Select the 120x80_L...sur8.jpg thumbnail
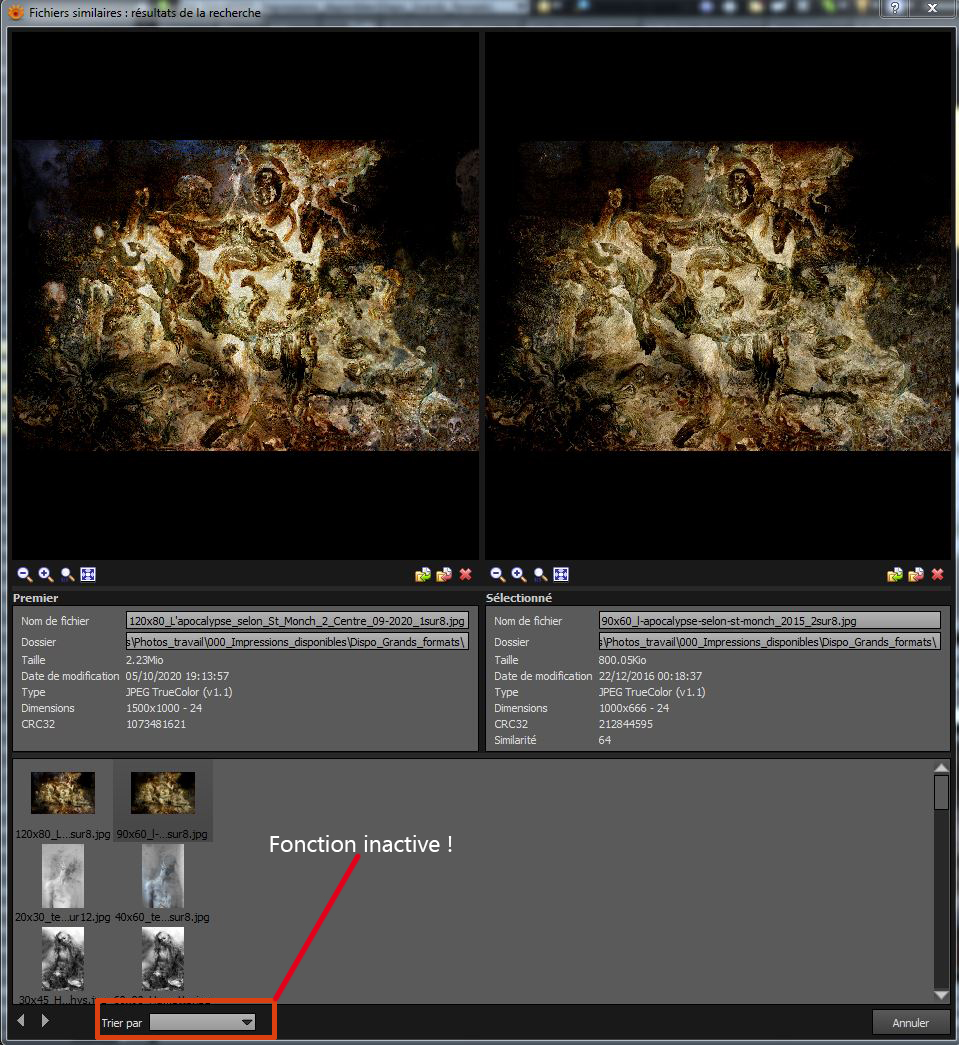Screen dimensions: 959x1045 click(63, 793)
